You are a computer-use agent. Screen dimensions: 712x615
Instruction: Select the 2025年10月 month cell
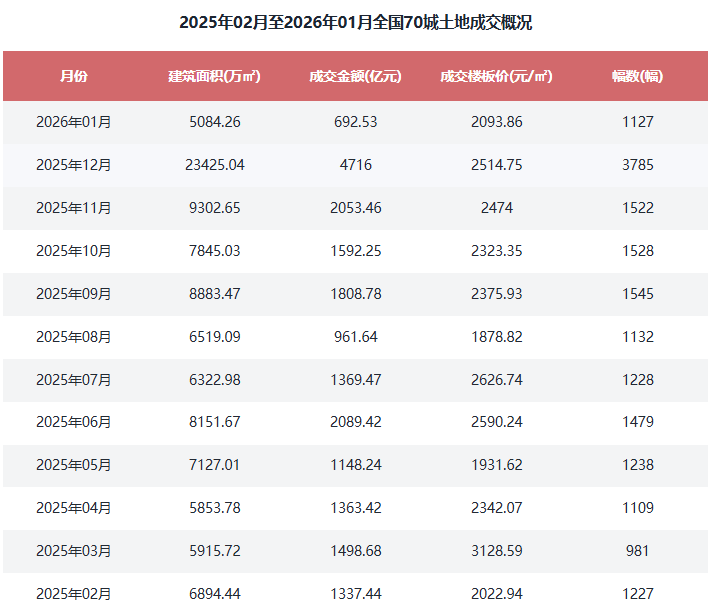(73, 251)
